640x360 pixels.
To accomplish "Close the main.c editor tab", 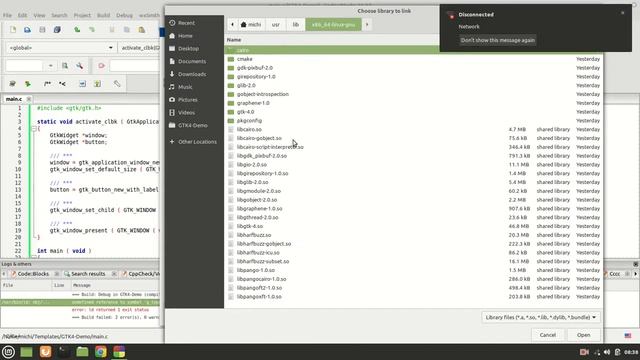I will pyautogui.click(x=29, y=99).
